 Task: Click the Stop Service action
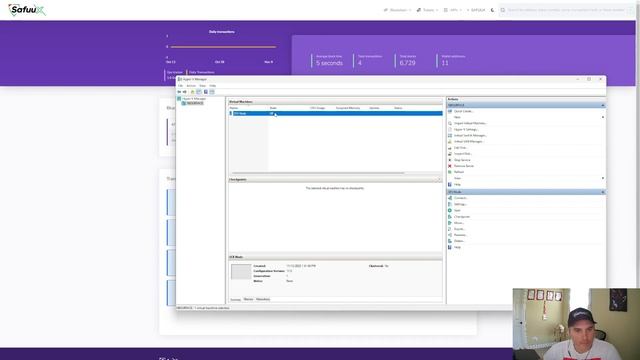(462, 160)
